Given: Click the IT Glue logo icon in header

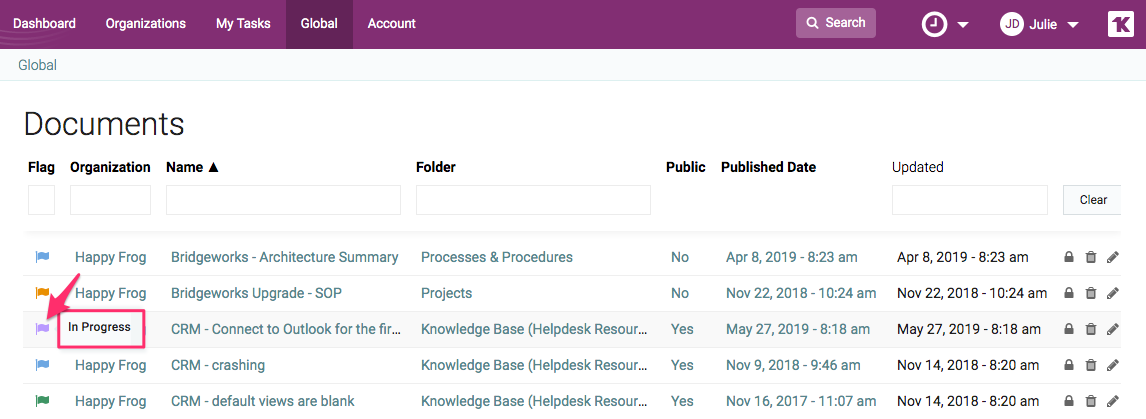Looking at the screenshot, I should click(1121, 24).
